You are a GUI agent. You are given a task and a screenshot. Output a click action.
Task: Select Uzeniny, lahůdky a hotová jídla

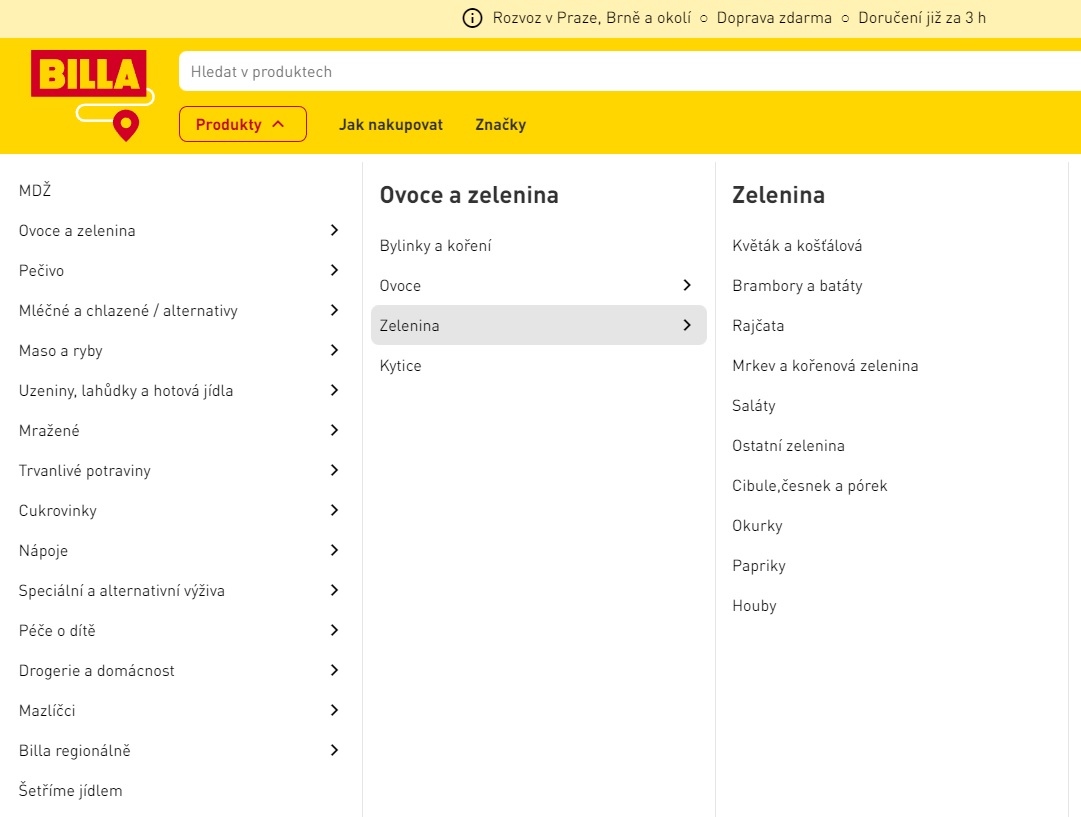(x=126, y=390)
